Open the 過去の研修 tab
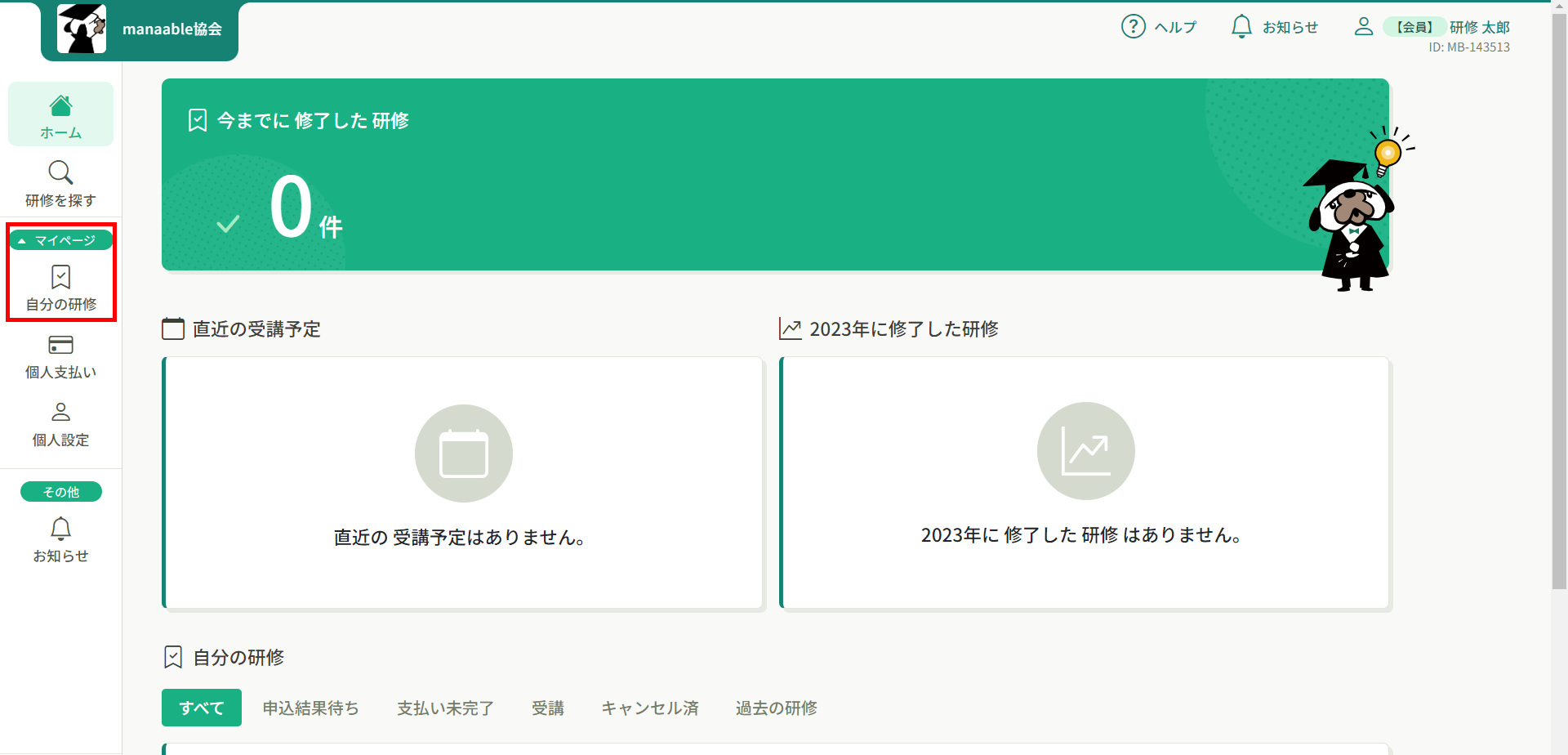Screen dimensions: 1568x755 click(776, 708)
